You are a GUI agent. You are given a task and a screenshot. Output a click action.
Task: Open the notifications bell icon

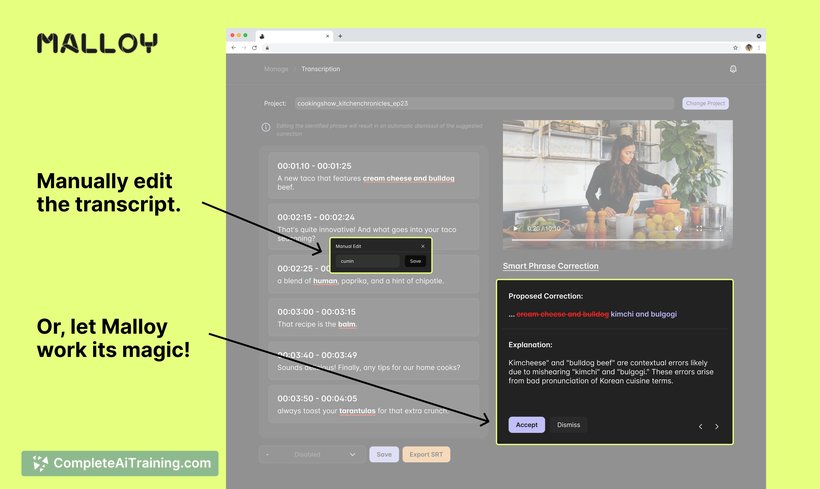(733, 69)
